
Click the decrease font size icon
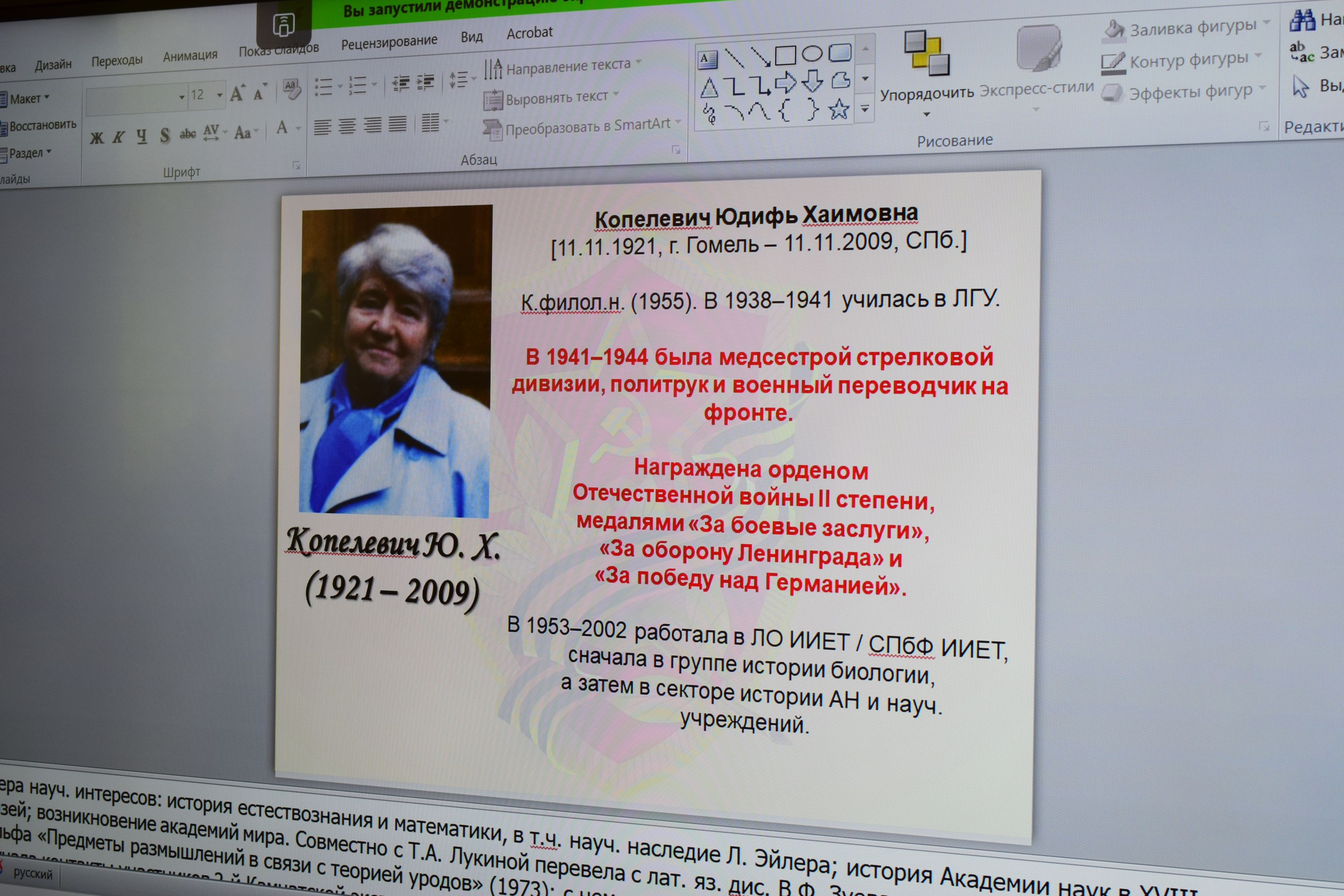coord(259,91)
